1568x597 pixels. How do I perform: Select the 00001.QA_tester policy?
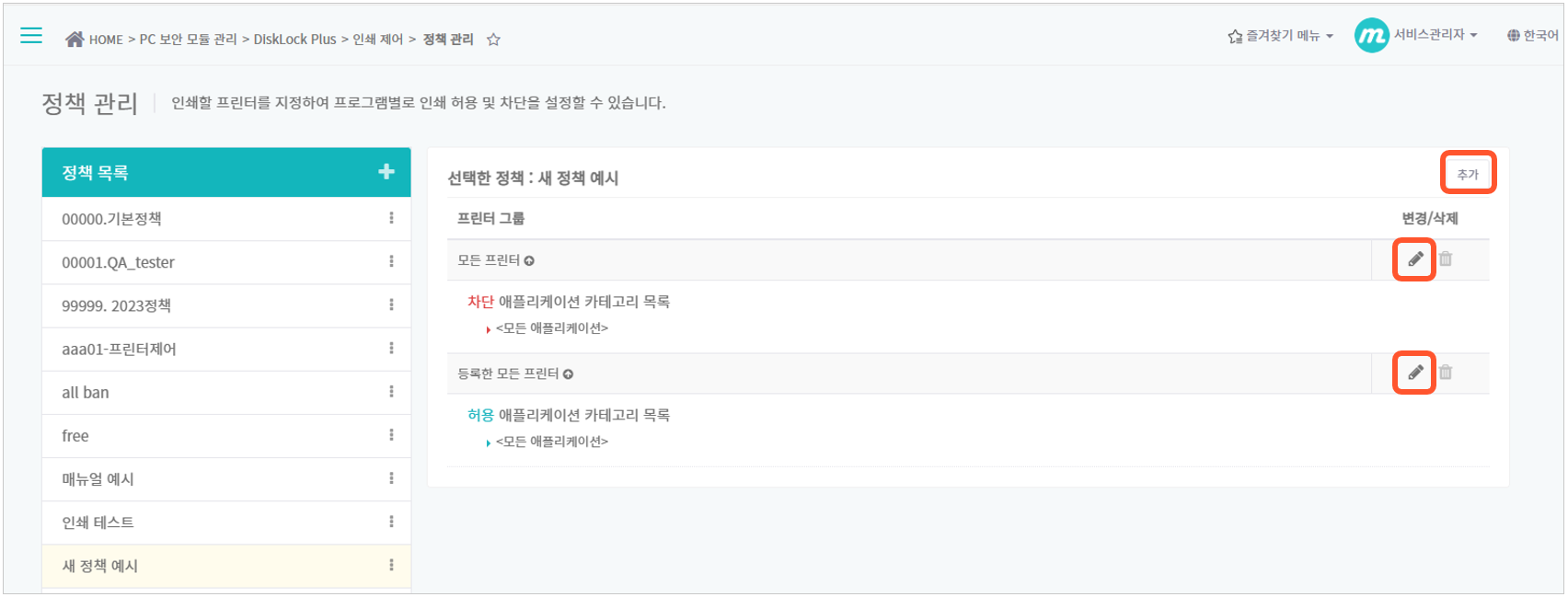[226, 262]
